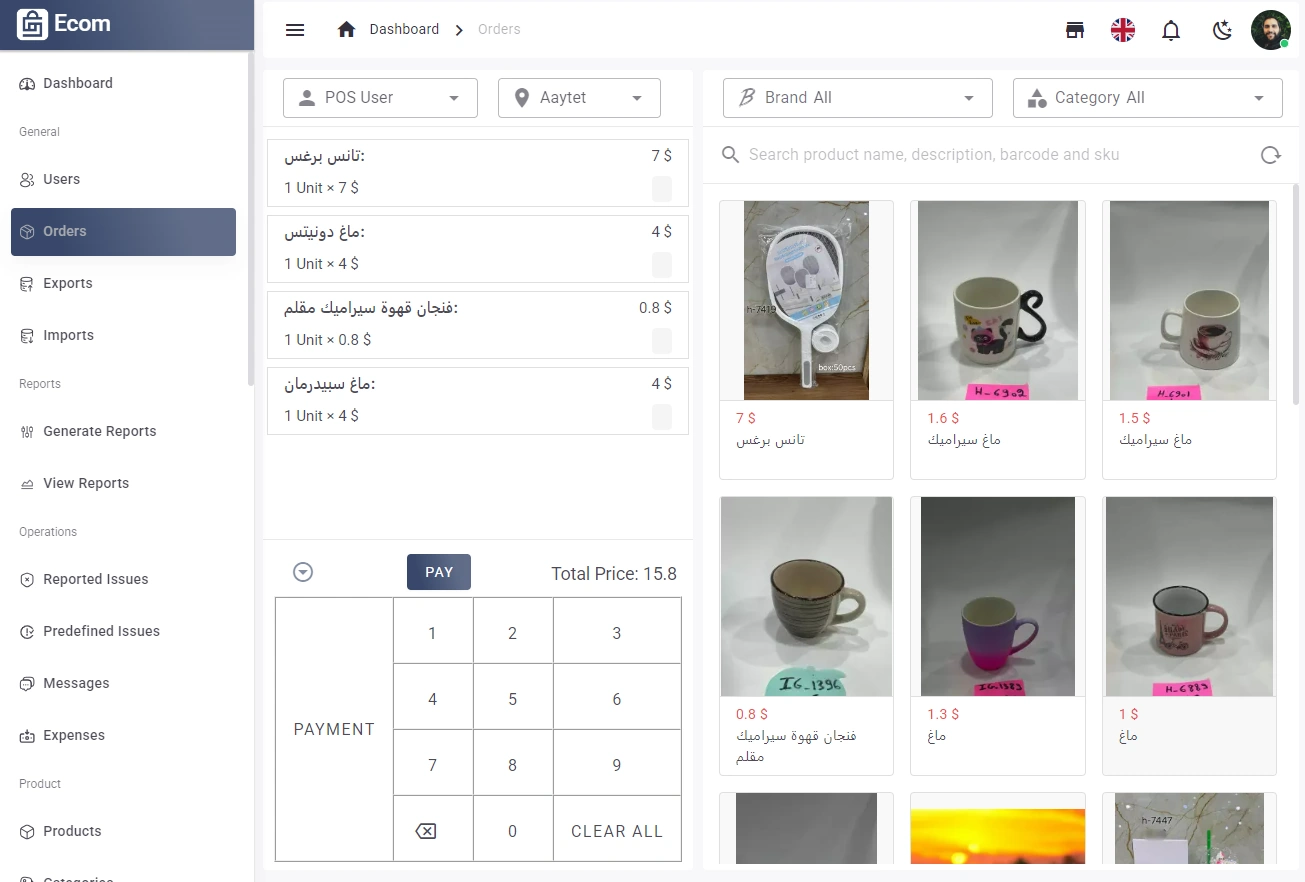Navigate to Orders in the sidebar
This screenshot has width=1305, height=882.
[65, 231]
